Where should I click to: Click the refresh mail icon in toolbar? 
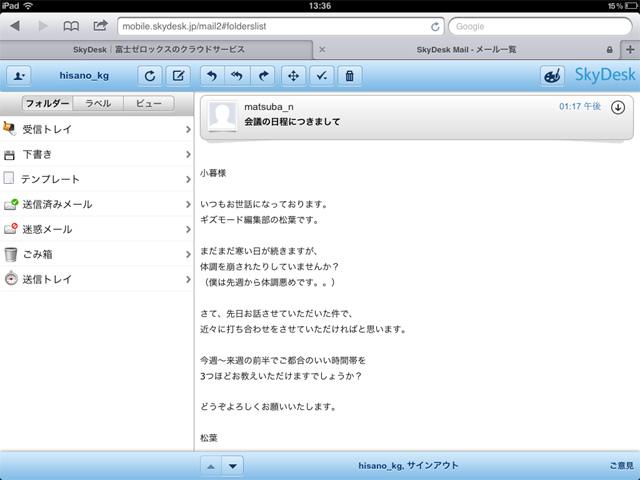coord(150,75)
